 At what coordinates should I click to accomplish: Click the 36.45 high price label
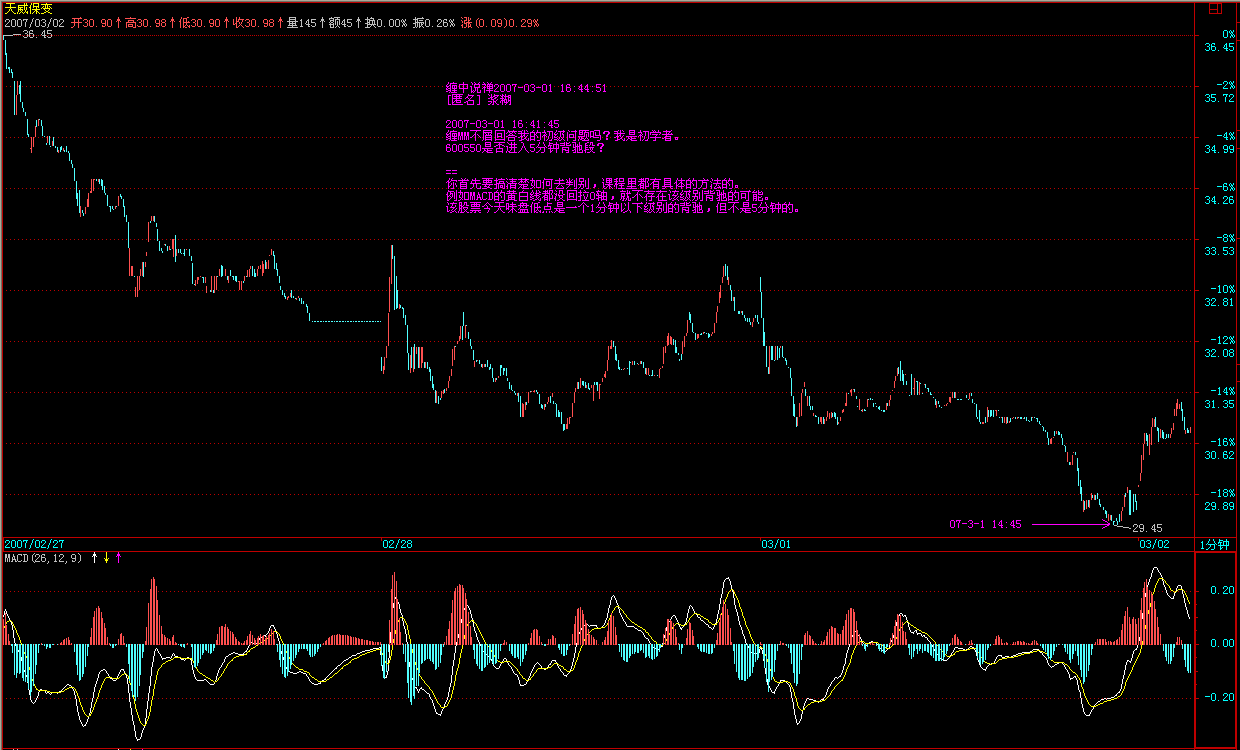37,34
